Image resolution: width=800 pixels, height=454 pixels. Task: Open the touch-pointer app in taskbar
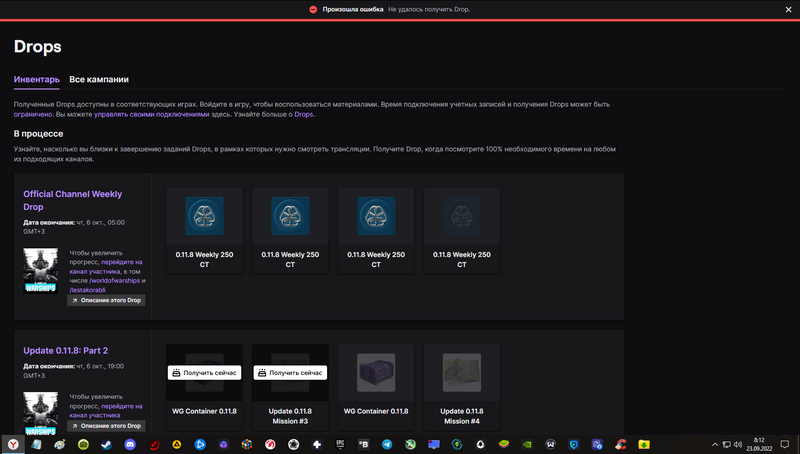[x=597, y=444]
